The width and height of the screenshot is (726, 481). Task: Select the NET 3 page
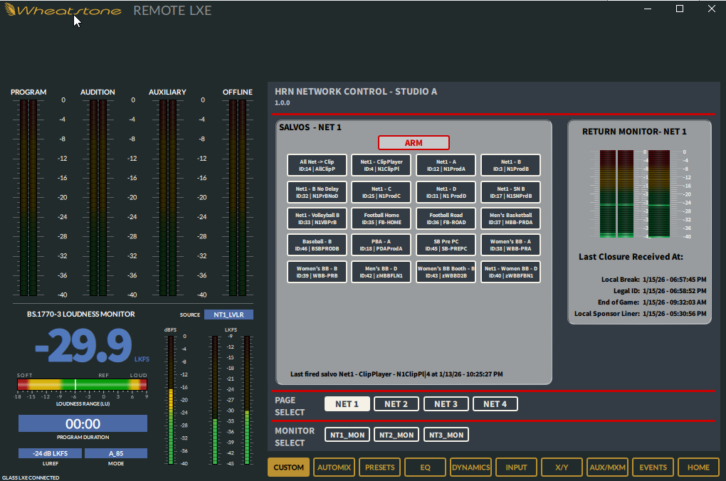coord(446,404)
